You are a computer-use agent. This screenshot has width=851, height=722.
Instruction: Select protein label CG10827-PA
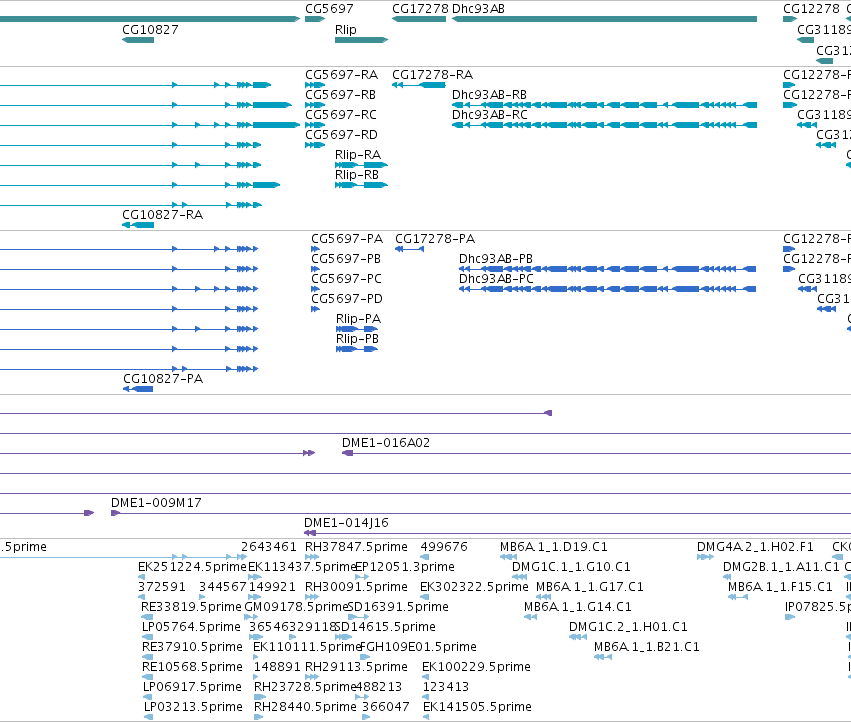pyautogui.click(x=163, y=378)
